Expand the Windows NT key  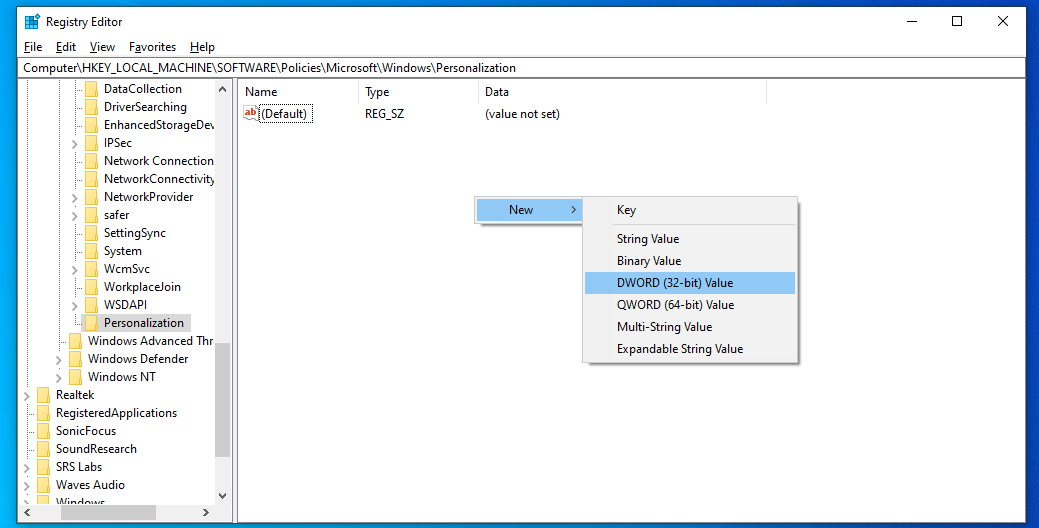59,377
